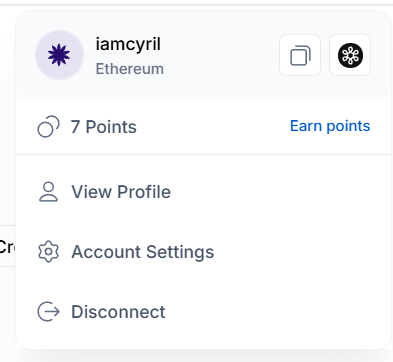This screenshot has width=393, height=362.
Task: Click the gear icon beside Account Settings
Action: (48, 252)
